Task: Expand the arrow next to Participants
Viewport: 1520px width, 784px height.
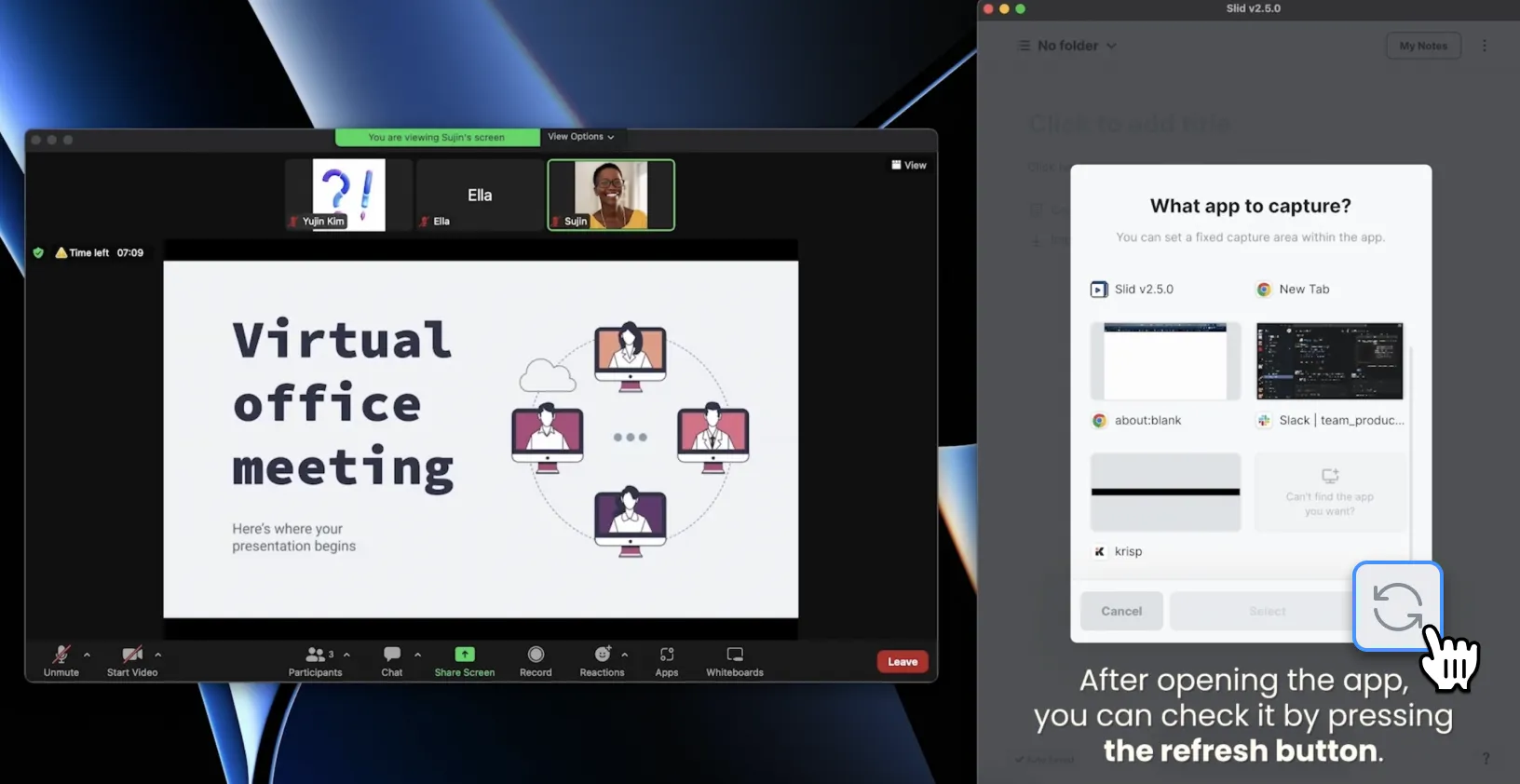Action: pyautogui.click(x=346, y=655)
